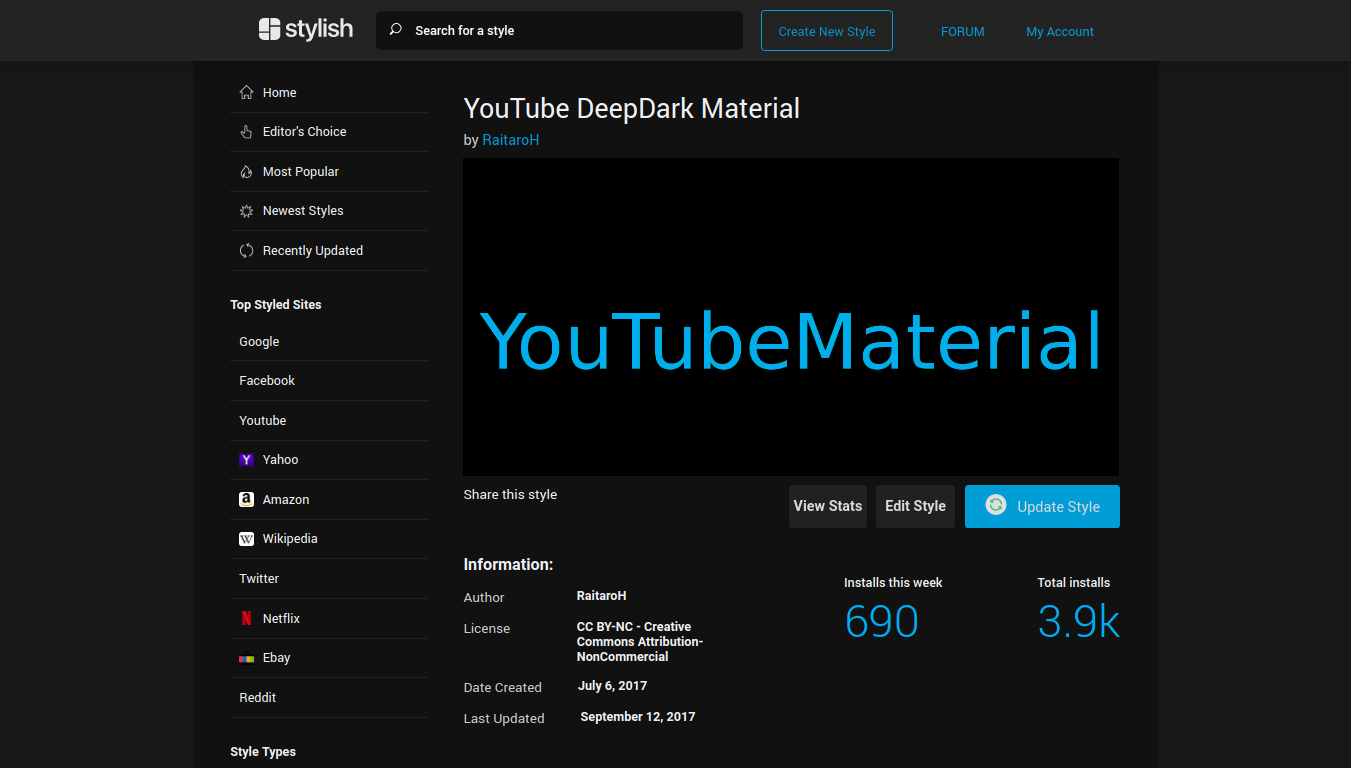Image resolution: width=1351 pixels, height=768 pixels.
Task: Click the search magnifier icon
Action: (396, 30)
